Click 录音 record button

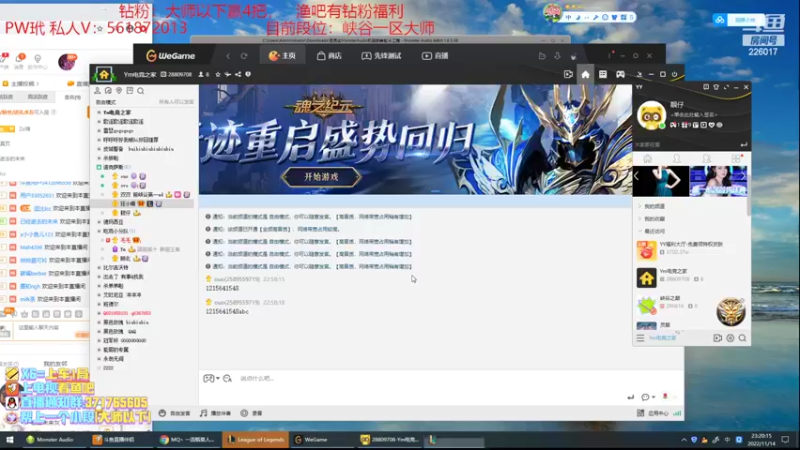[x=251, y=413]
